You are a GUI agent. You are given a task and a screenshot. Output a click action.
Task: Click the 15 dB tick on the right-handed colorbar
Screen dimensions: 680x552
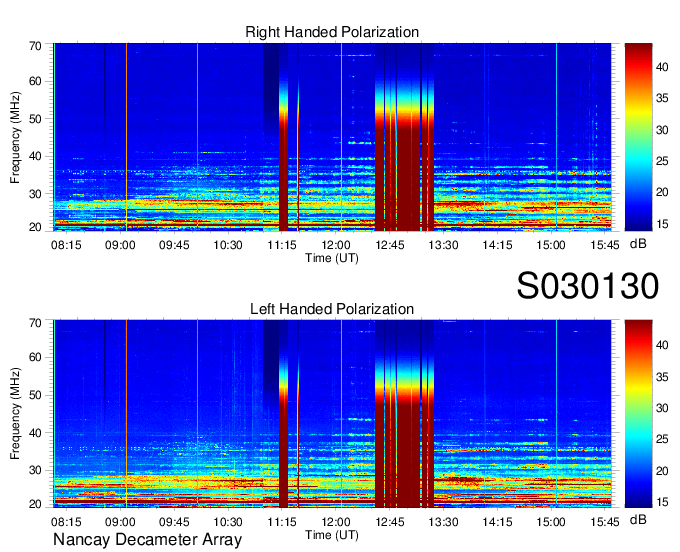point(662,224)
